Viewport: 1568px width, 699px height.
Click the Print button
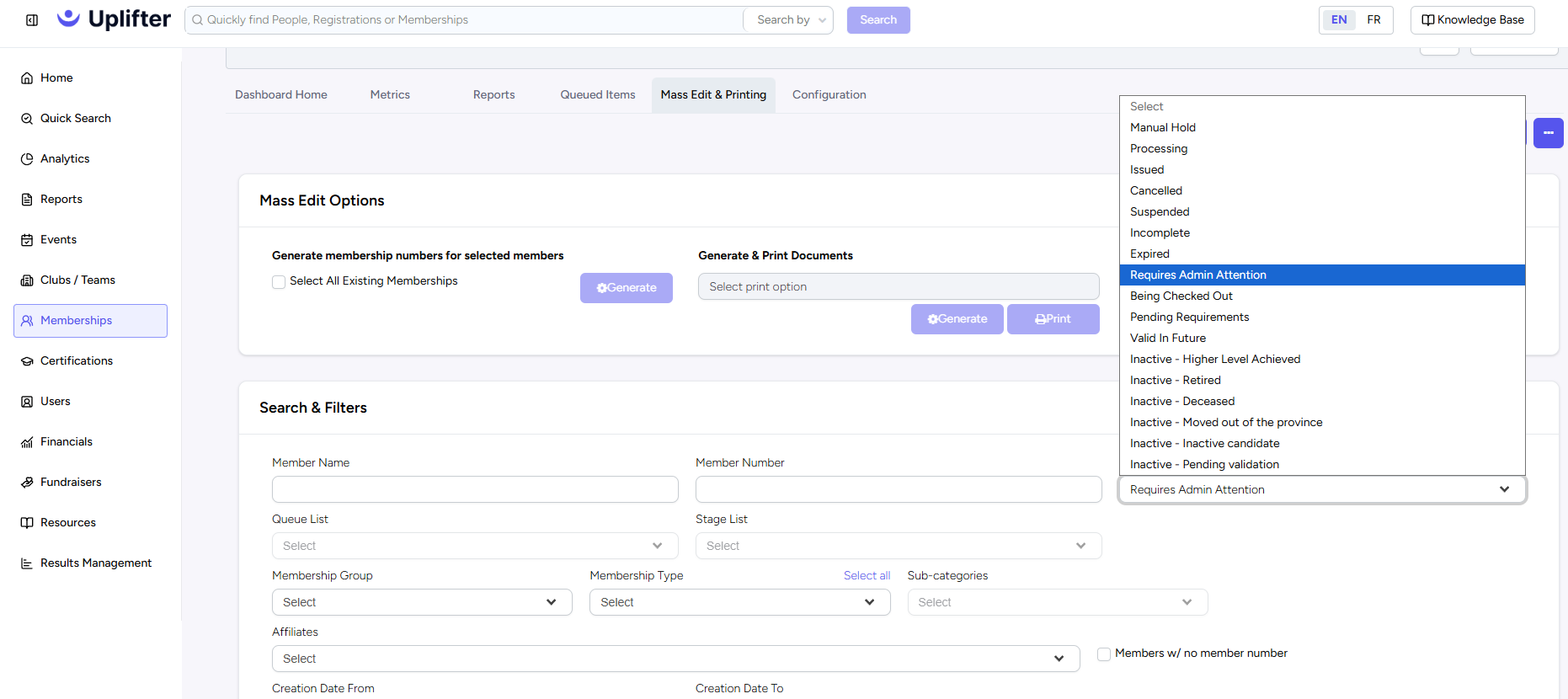tap(1053, 319)
